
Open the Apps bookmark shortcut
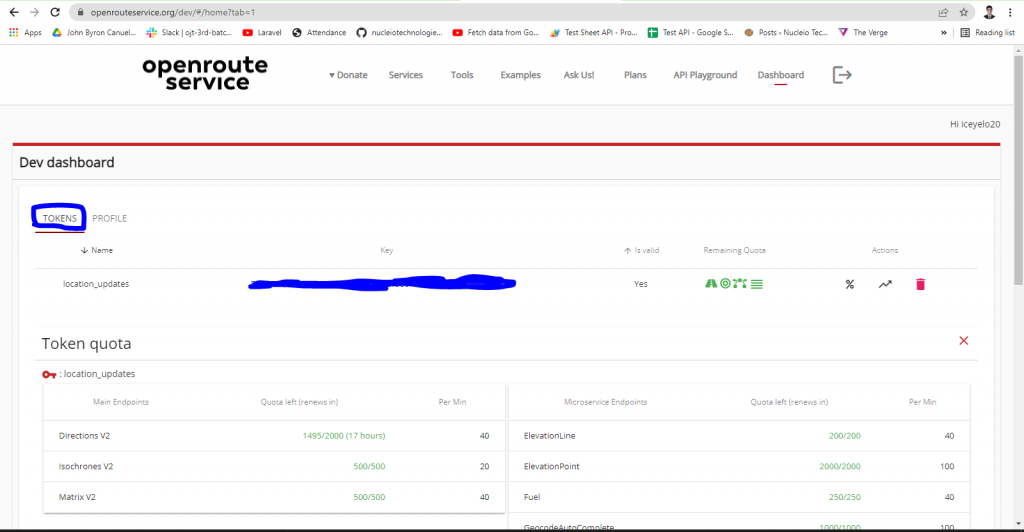tap(25, 33)
